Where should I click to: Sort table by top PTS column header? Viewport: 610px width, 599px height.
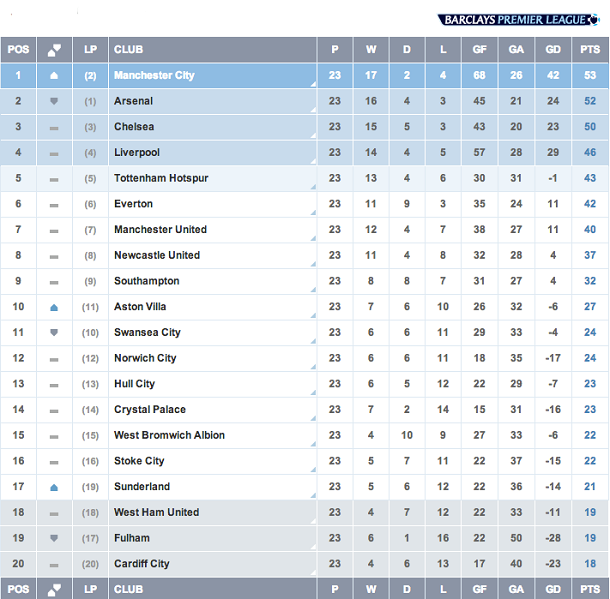590,49
